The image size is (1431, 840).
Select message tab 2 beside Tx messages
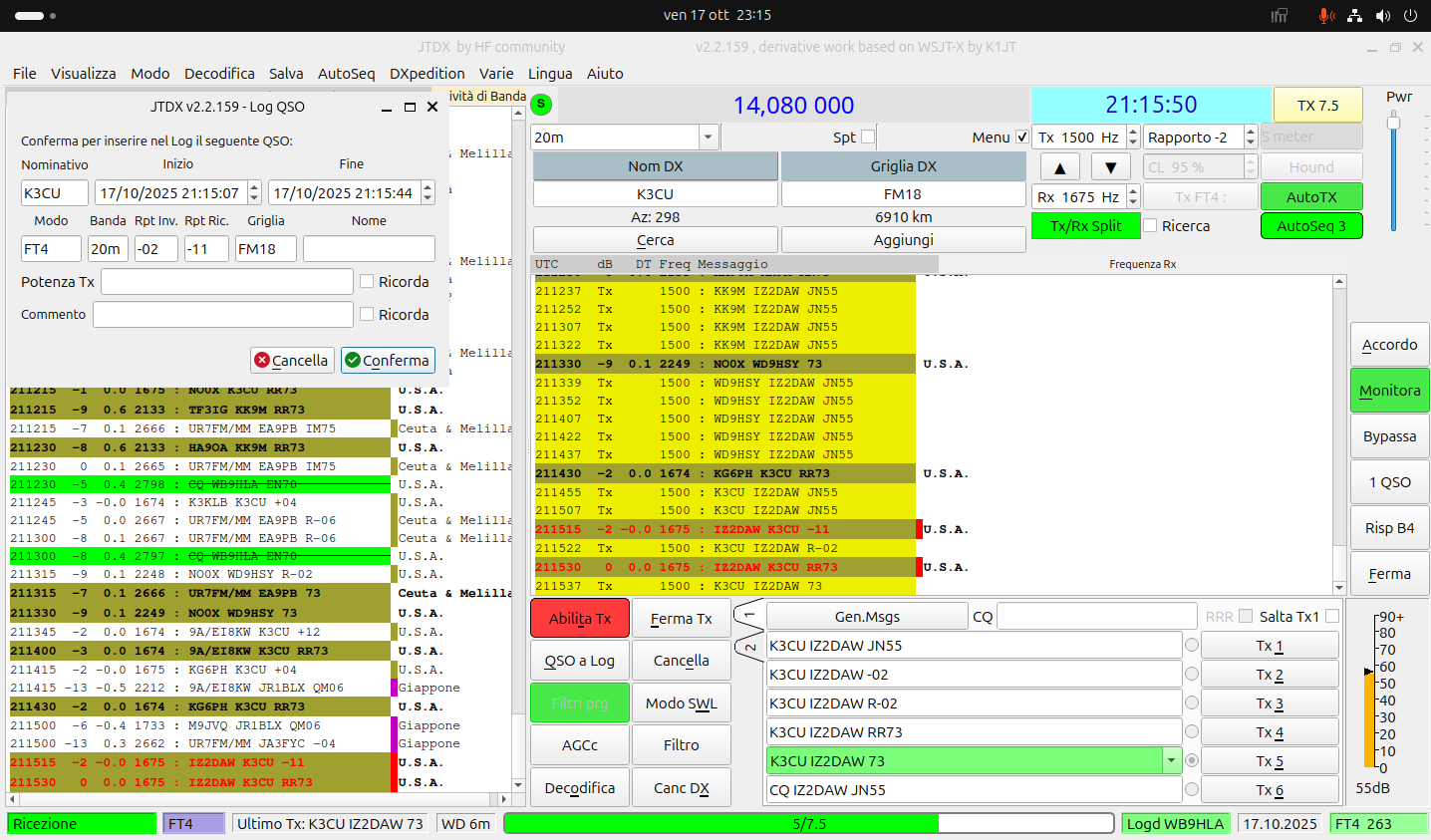748,647
